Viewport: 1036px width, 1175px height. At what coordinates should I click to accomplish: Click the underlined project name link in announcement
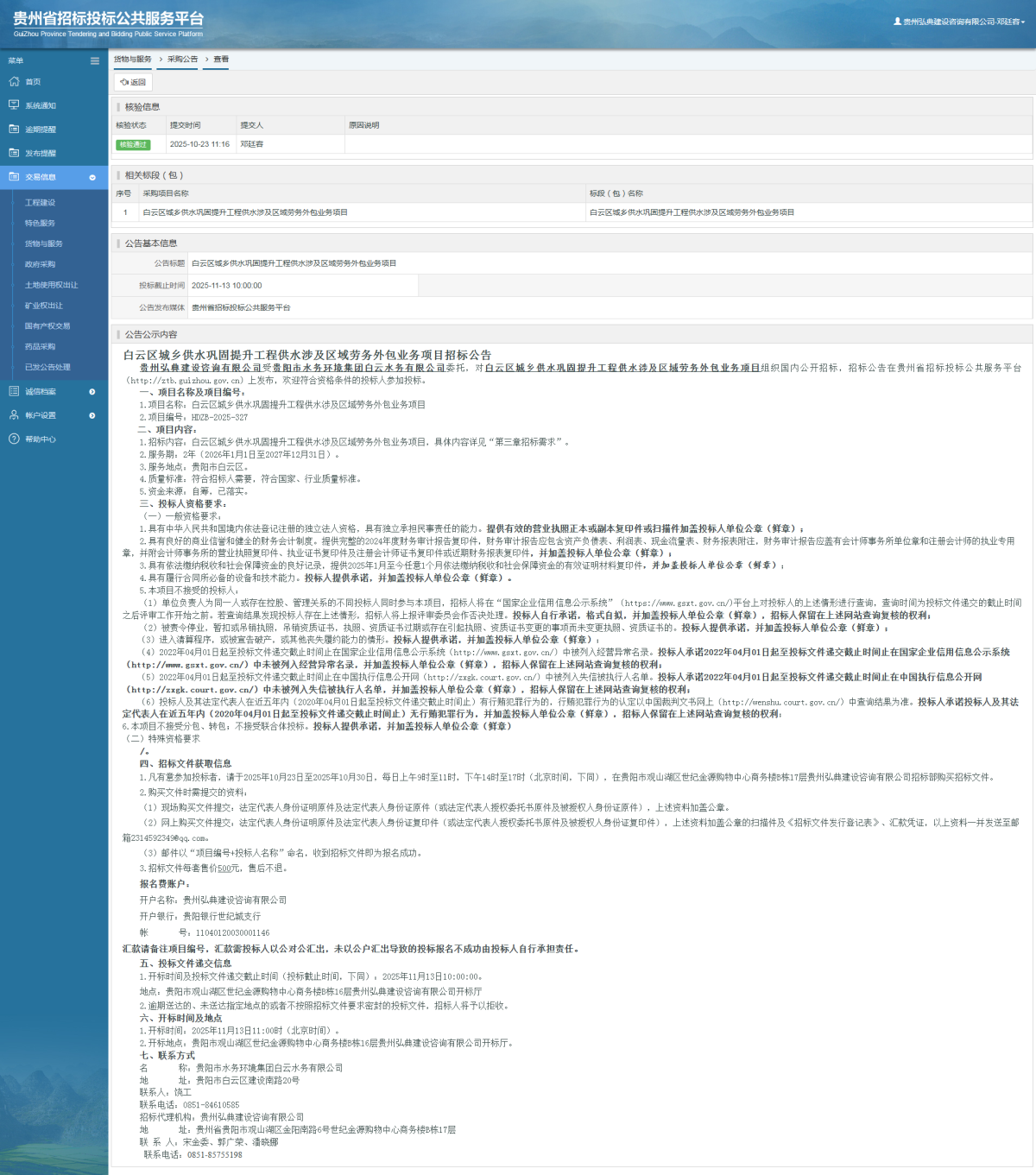point(622,368)
